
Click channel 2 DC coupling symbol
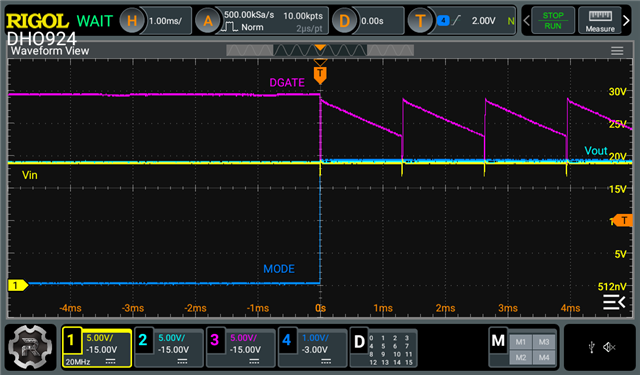click(182, 362)
